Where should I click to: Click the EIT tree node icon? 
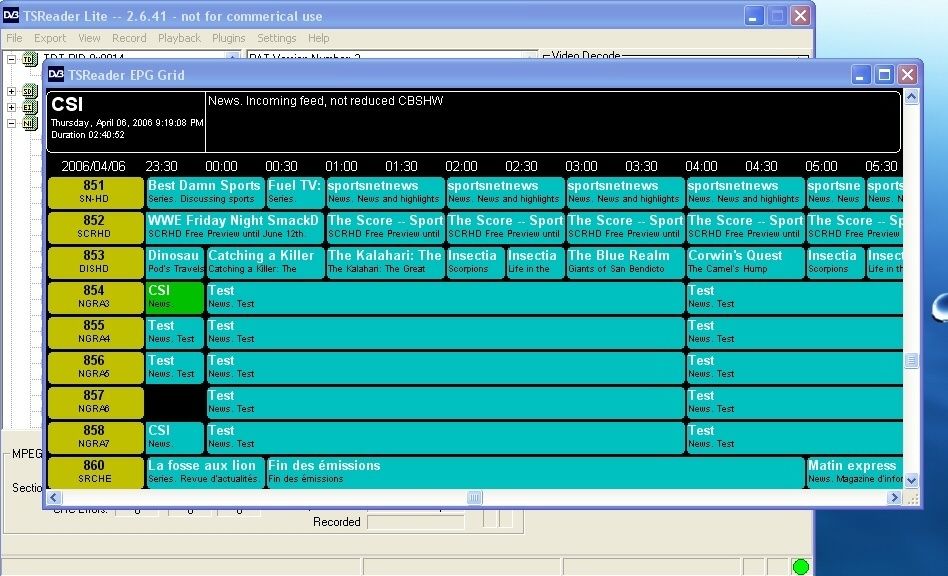pyautogui.click(x=30, y=107)
